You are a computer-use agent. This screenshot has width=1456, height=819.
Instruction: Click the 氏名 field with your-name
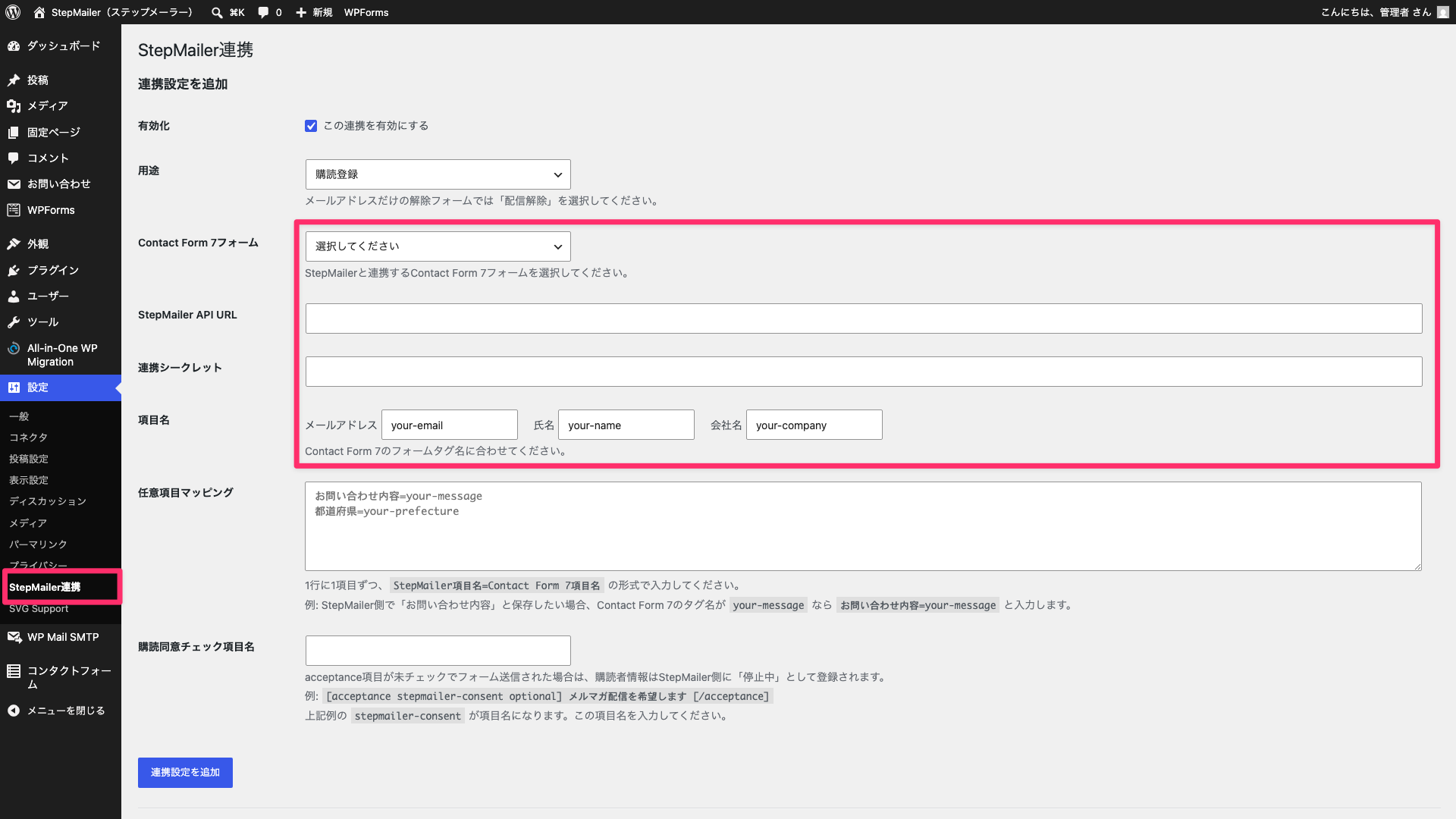pyautogui.click(x=626, y=425)
